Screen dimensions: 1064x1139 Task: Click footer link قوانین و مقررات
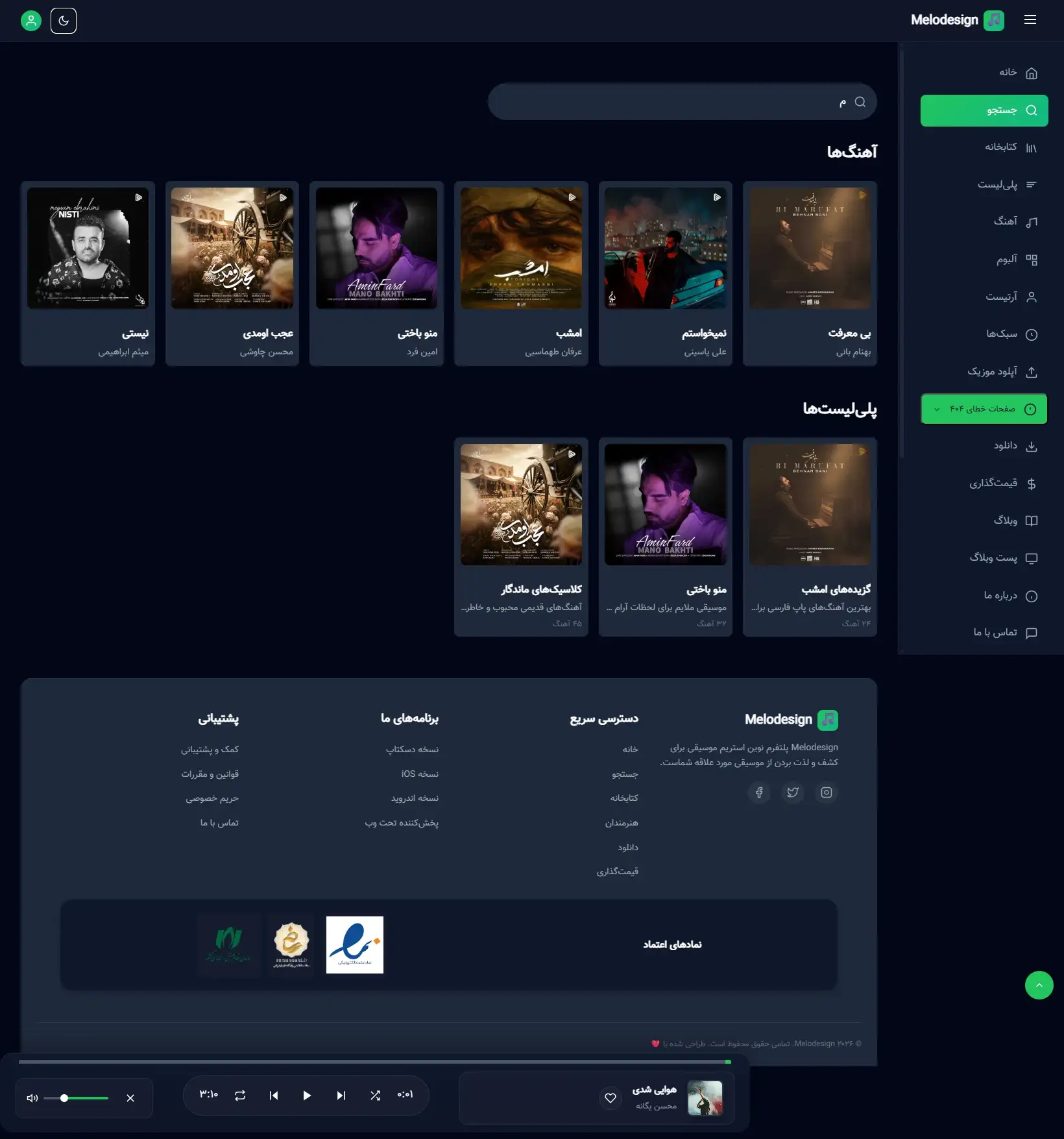coord(210,774)
